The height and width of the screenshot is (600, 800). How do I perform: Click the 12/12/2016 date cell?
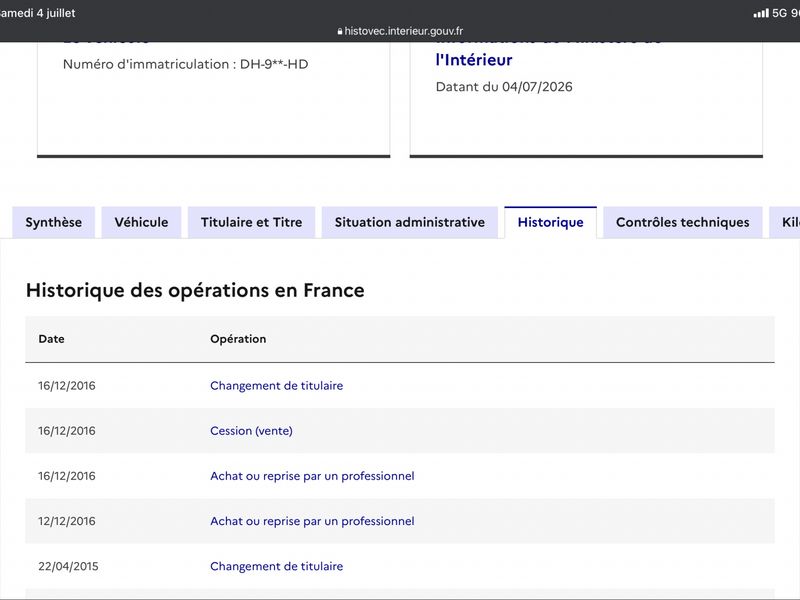pos(67,521)
